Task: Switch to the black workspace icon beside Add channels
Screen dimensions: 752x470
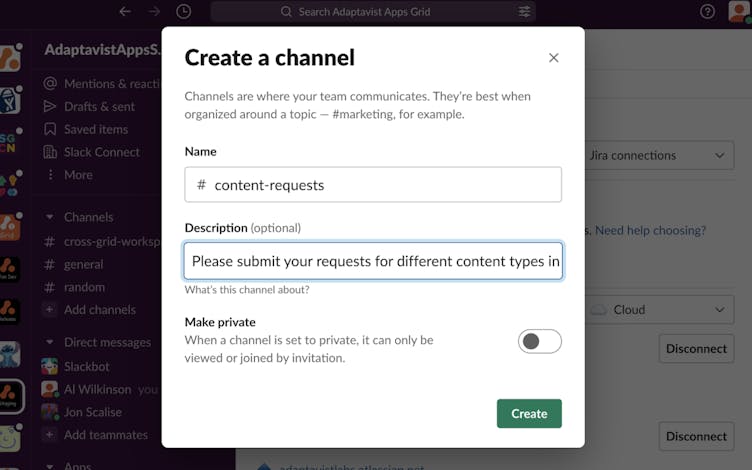Action: coord(10,312)
